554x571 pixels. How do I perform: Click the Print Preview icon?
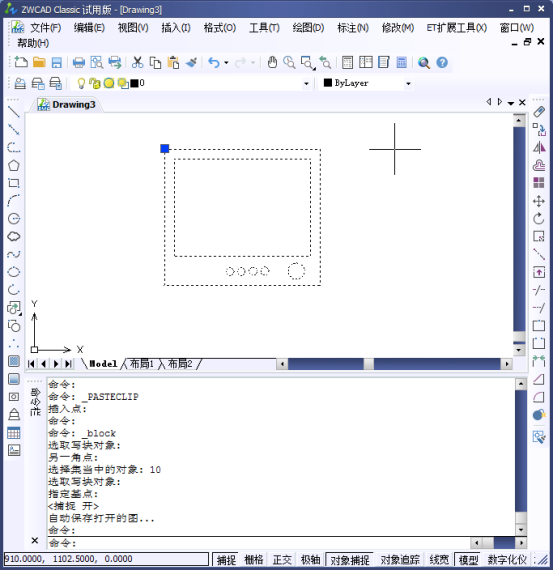(97, 62)
